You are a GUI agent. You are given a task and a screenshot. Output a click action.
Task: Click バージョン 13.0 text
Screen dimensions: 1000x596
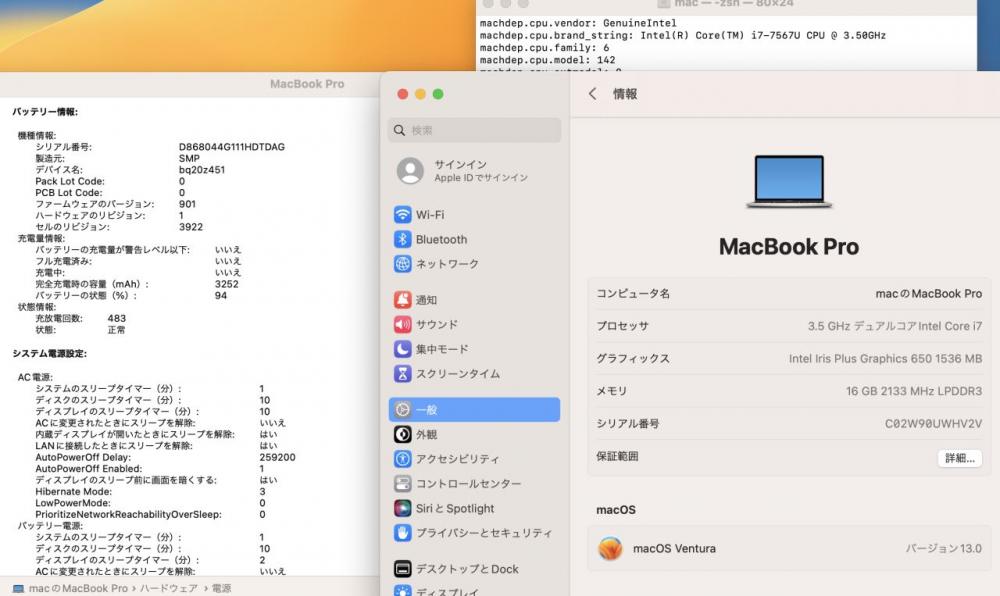(943, 548)
